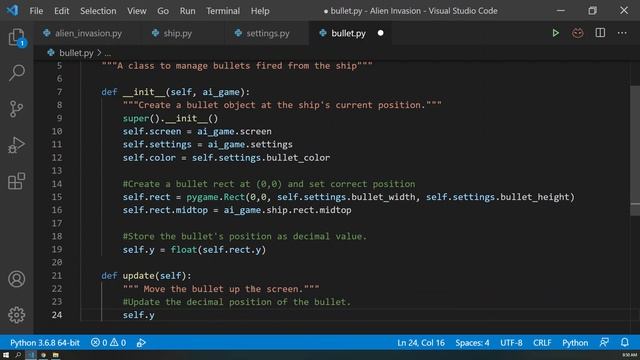The image size is (640, 360).
Task: Open the Run and Debug view
Action: tap(17, 145)
